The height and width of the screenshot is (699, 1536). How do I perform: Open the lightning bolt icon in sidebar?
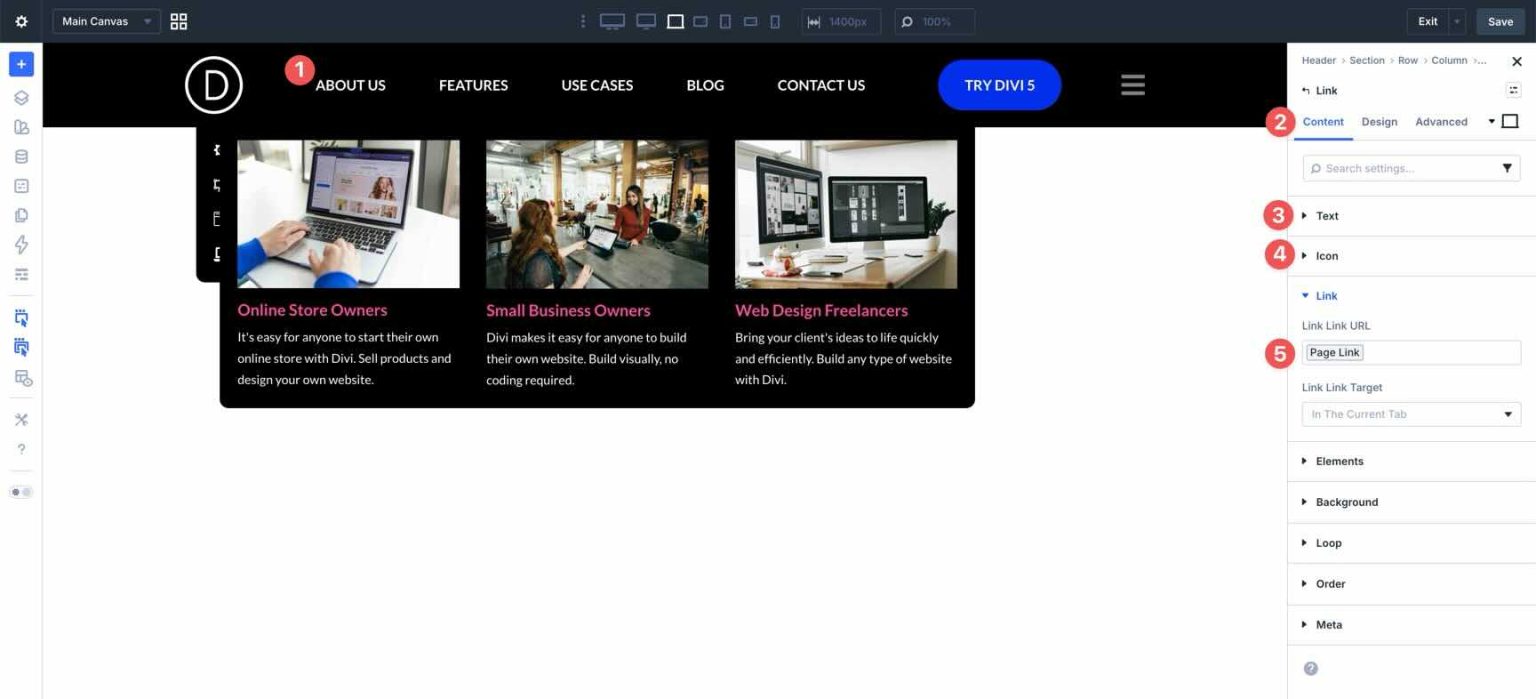point(21,245)
